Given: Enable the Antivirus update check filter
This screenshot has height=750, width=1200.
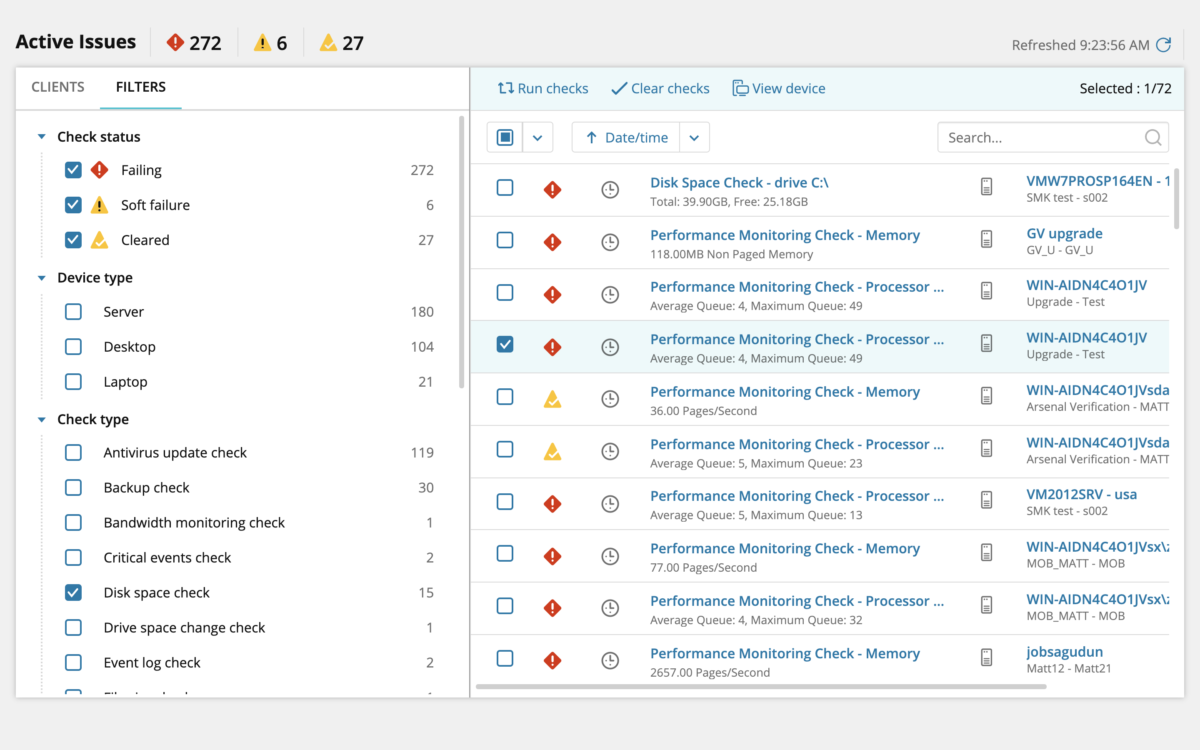Looking at the screenshot, I should [73, 453].
